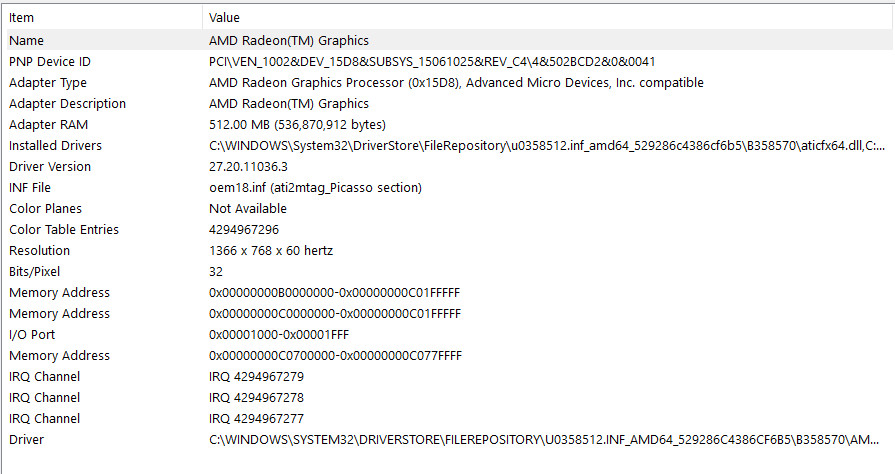
Task: Click the Value column header
Action: [x=548, y=18]
